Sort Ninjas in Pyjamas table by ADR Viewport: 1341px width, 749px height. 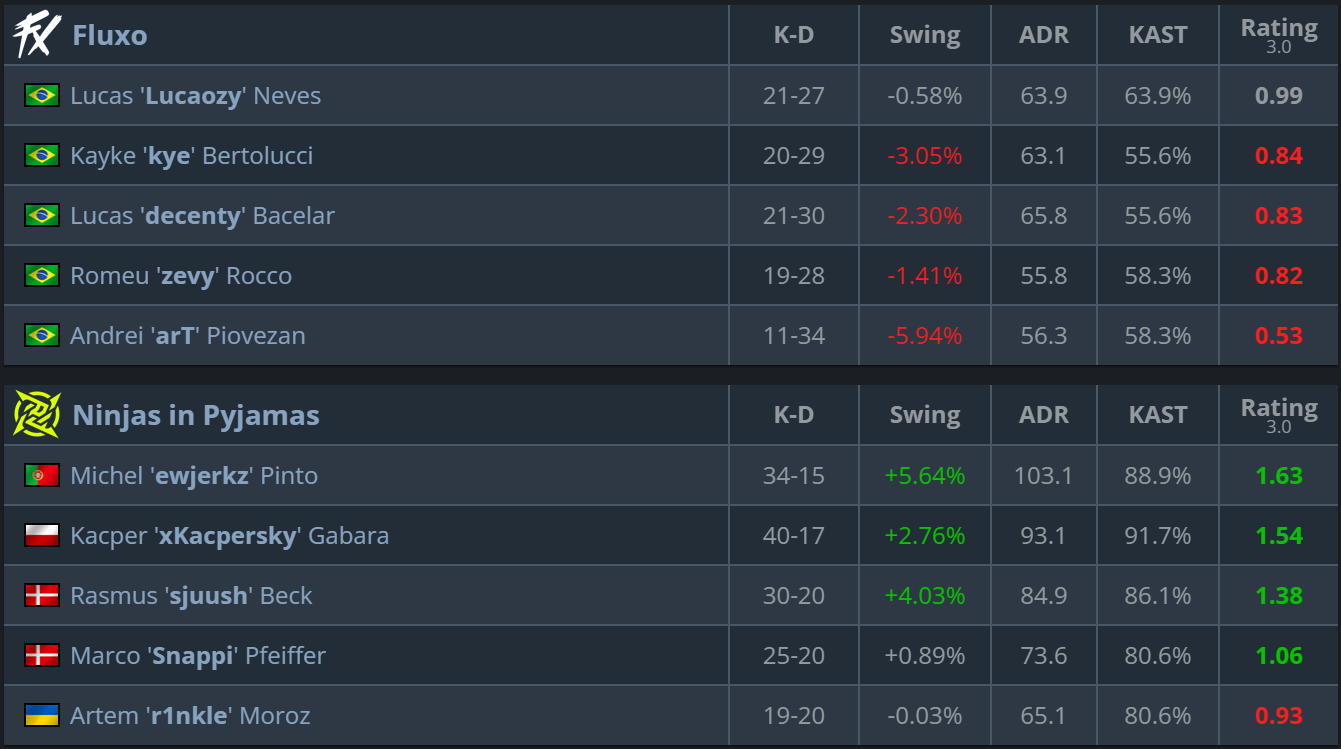coord(1044,415)
